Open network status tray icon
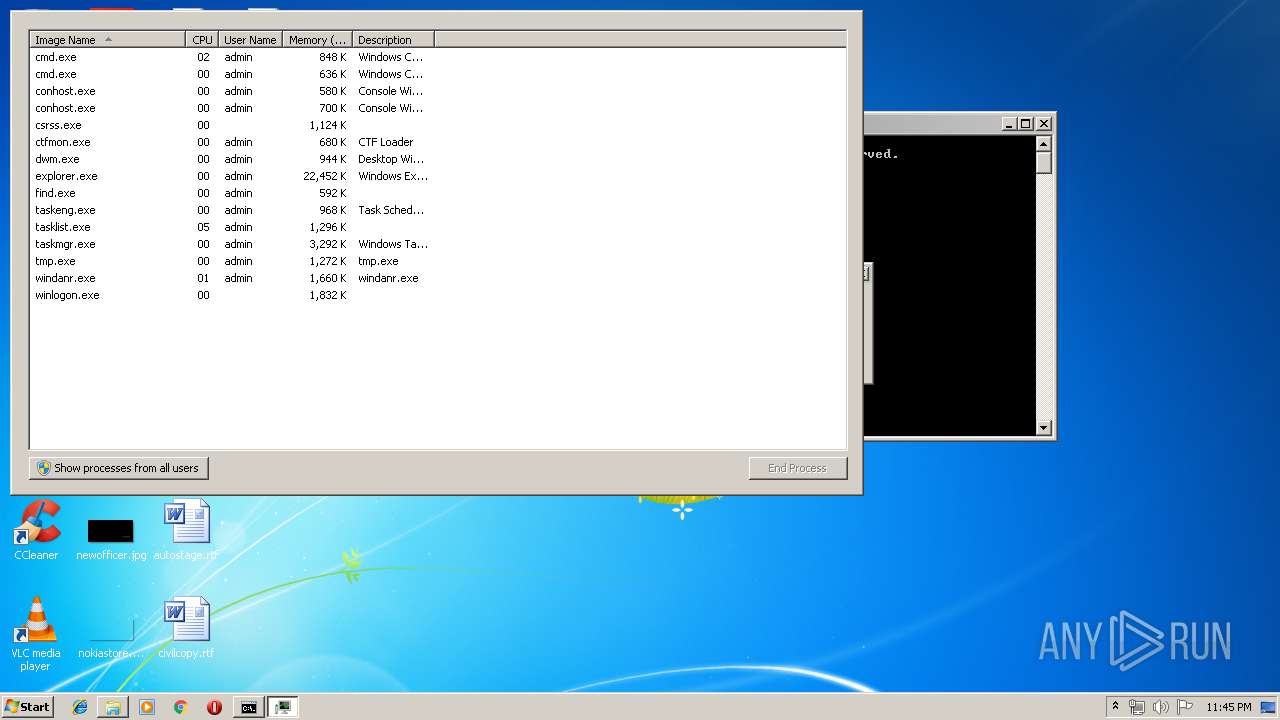This screenshot has width=1280, height=720. click(x=1137, y=707)
